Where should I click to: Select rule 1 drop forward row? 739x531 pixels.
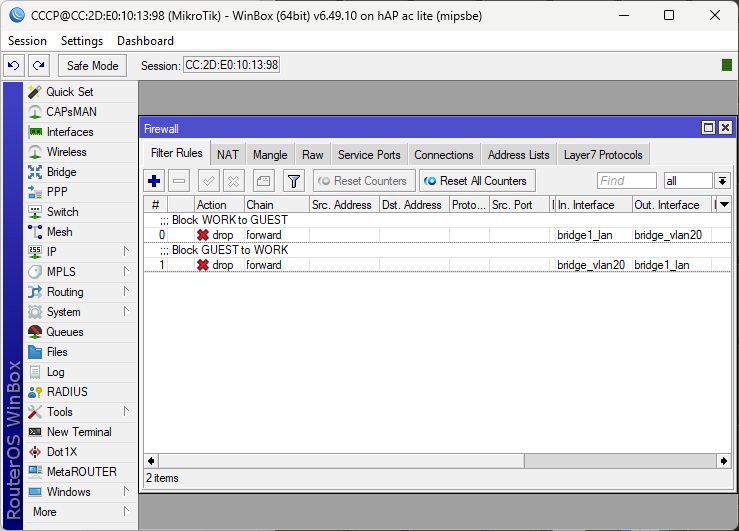(x=437, y=265)
